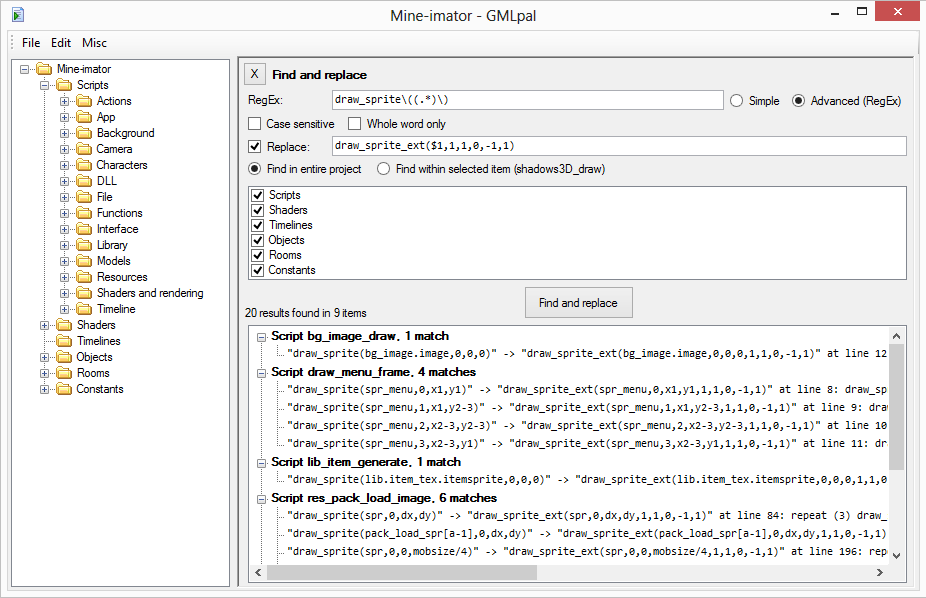Screen dimensions: 926x598
Task: Click the results horizontal scrollbar right arrow
Action: pyautogui.click(x=879, y=572)
